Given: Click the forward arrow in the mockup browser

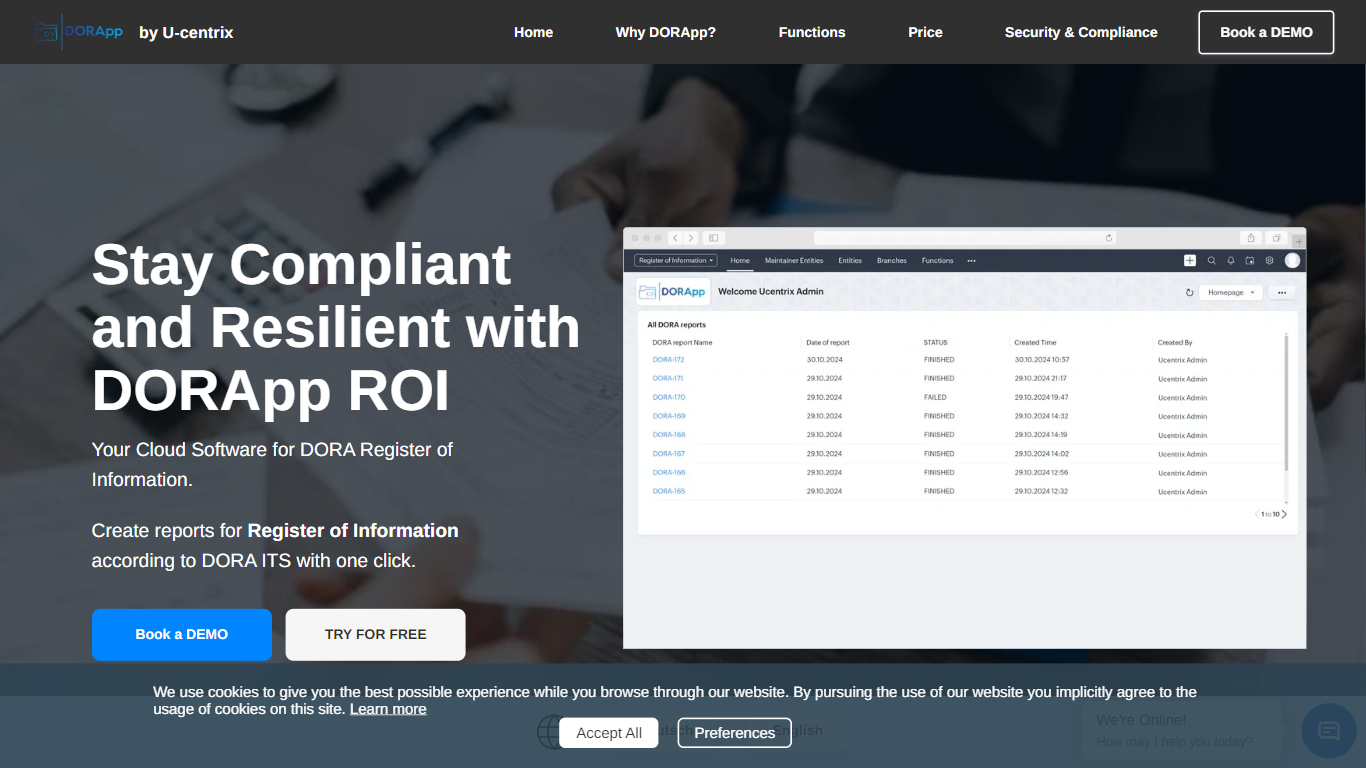Looking at the screenshot, I should point(691,238).
